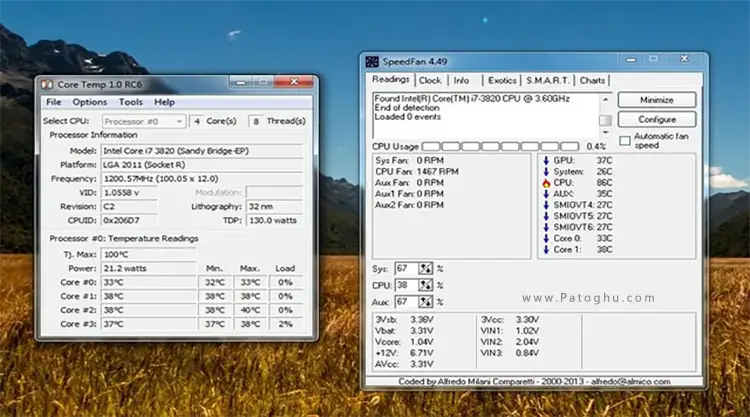Image resolution: width=750 pixels, height=417 pixels.
Task: Adjust the Aux fan speed spinner arrows
Action: tap(425, 302)
